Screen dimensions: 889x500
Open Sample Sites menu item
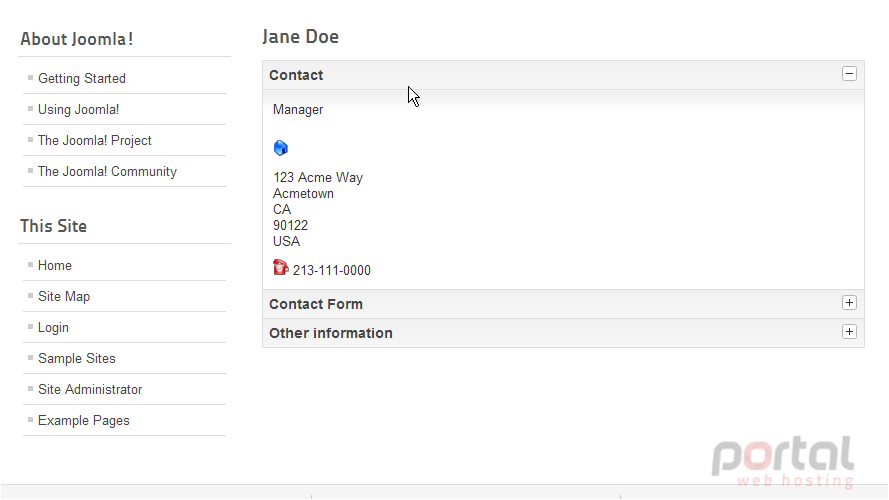pos(77,358)
